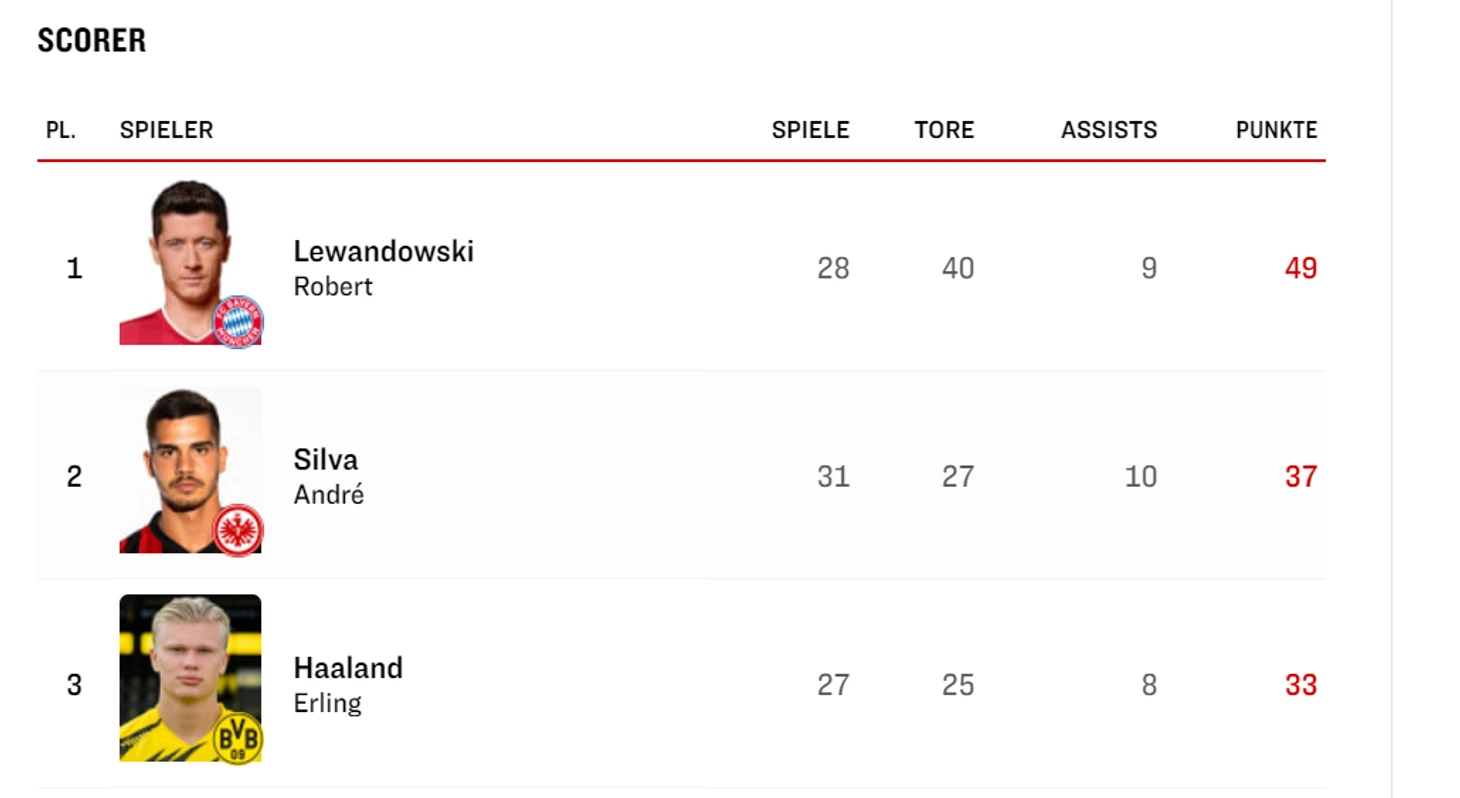The width and height of the screenshot is (1460, 798).
Task: Sort by the TORE column header
Action: (x=944, y=130)
